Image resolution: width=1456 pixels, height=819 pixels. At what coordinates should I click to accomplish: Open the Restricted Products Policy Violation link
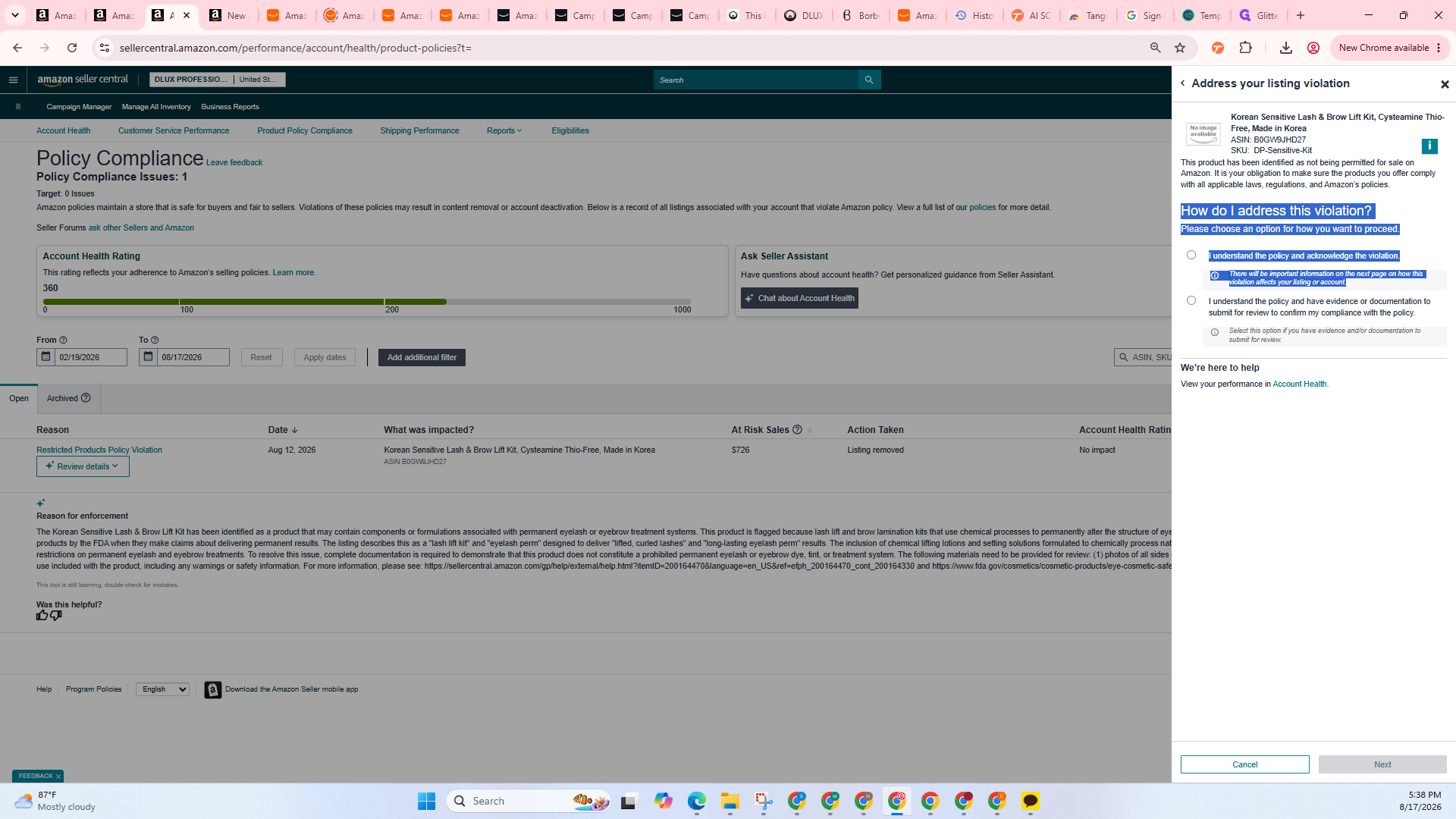[x=99, y=450]
